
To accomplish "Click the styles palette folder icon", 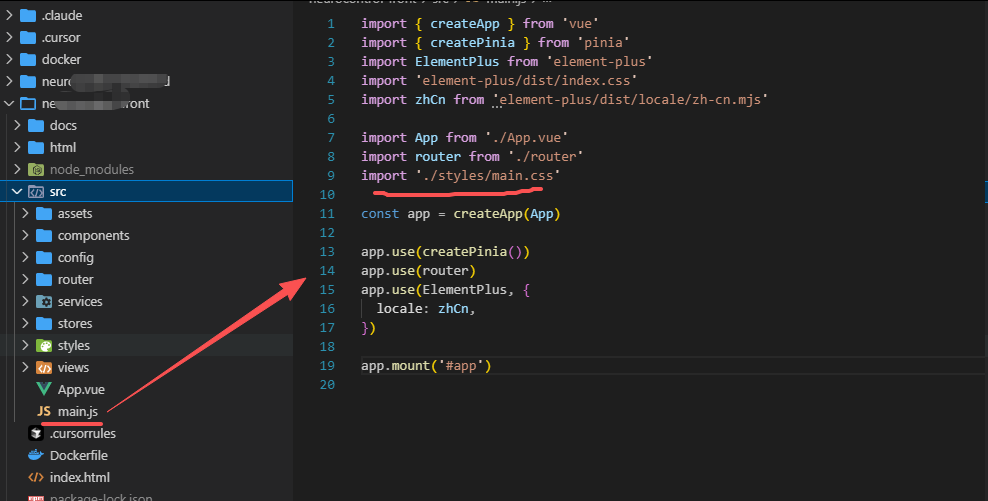I will 44,346.
